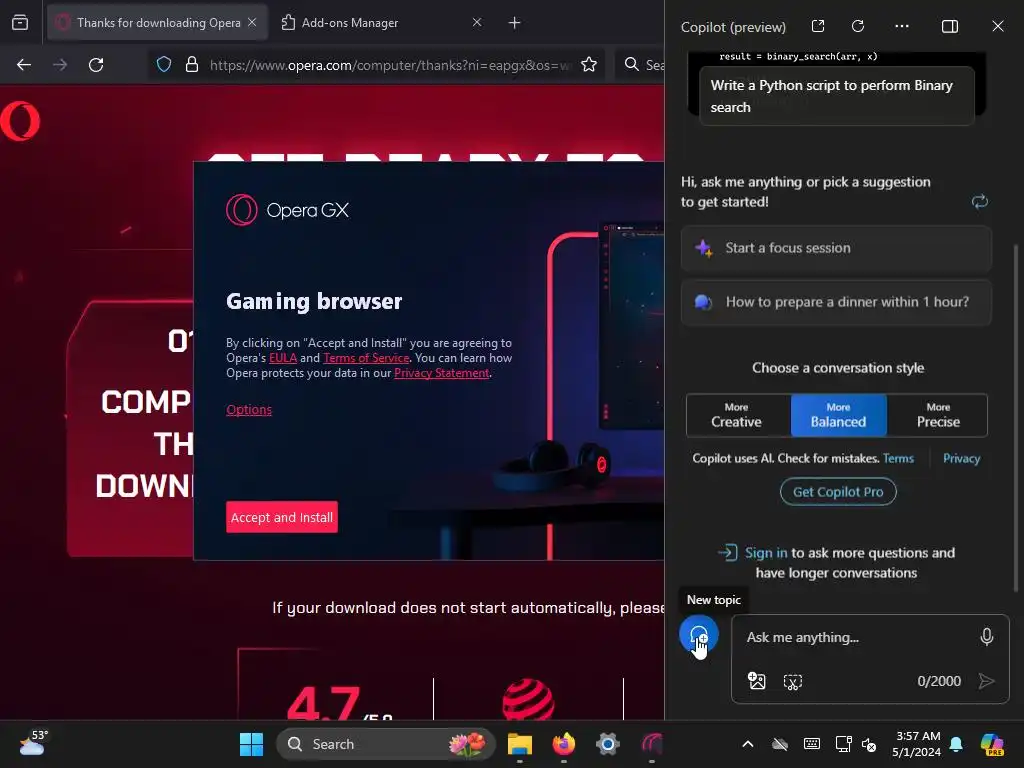Open tracking protection shield icon
This screenshot has width=1024, height=768.
pyautogui.click(x=164, y=64)
